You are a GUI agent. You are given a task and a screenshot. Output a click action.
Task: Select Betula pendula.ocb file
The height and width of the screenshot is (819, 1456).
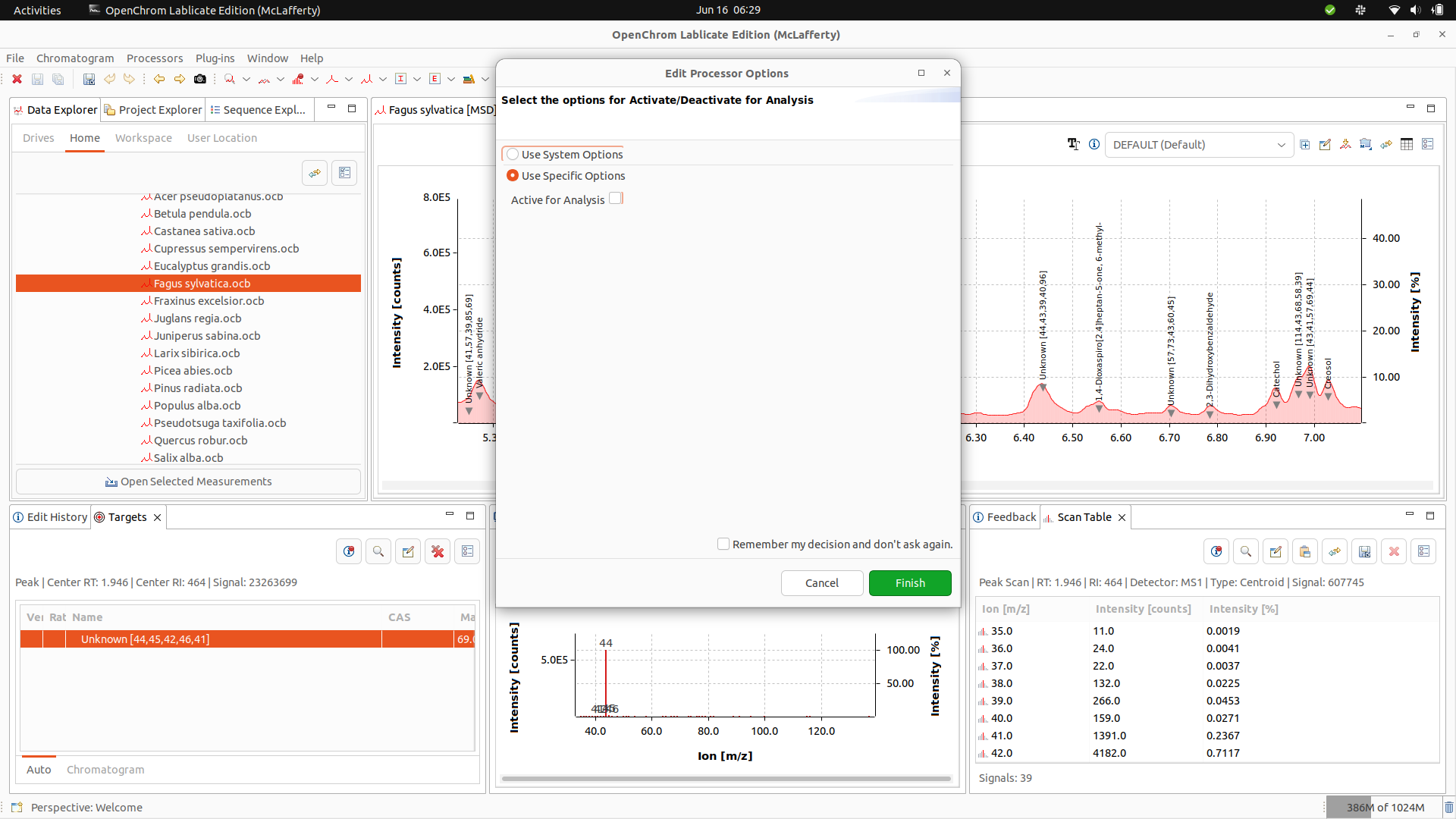188,214
